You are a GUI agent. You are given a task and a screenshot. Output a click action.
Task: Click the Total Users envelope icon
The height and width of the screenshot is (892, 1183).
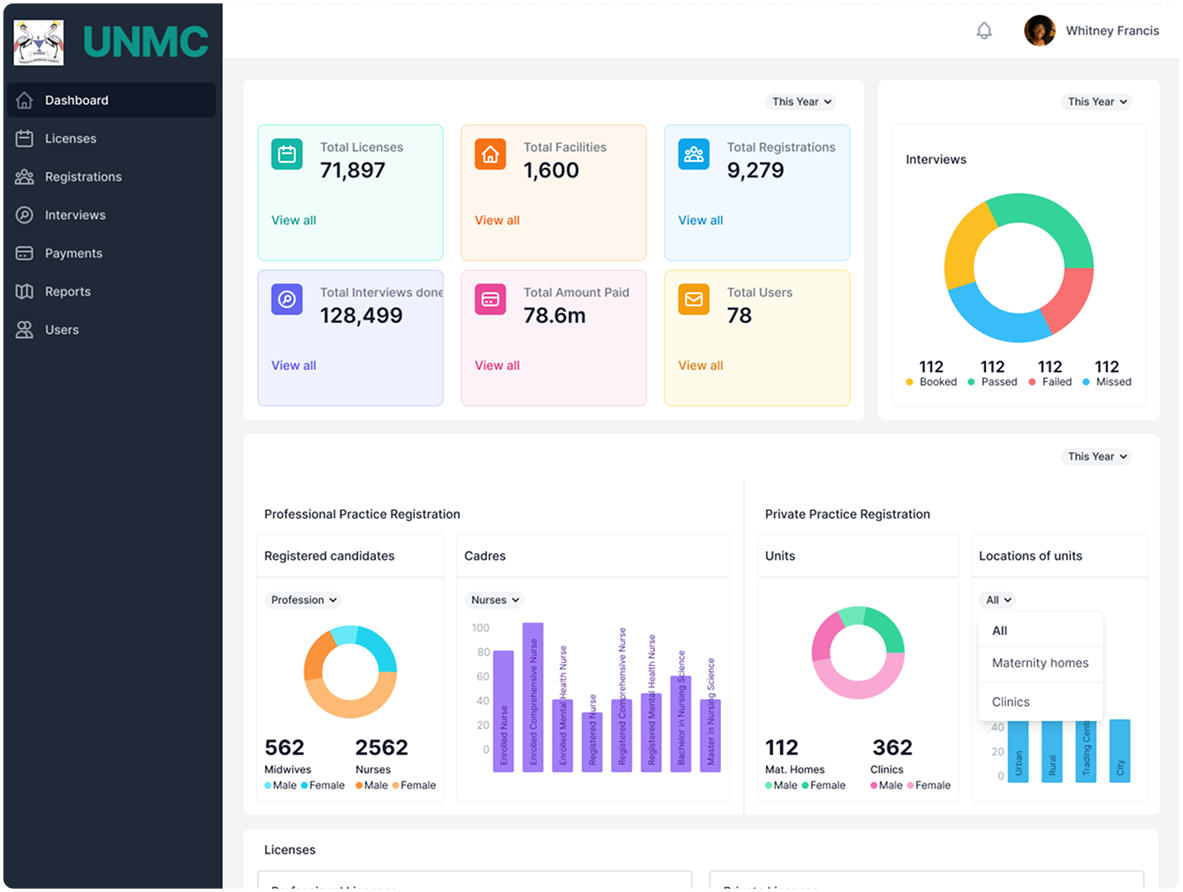click(x=693, y=299)
